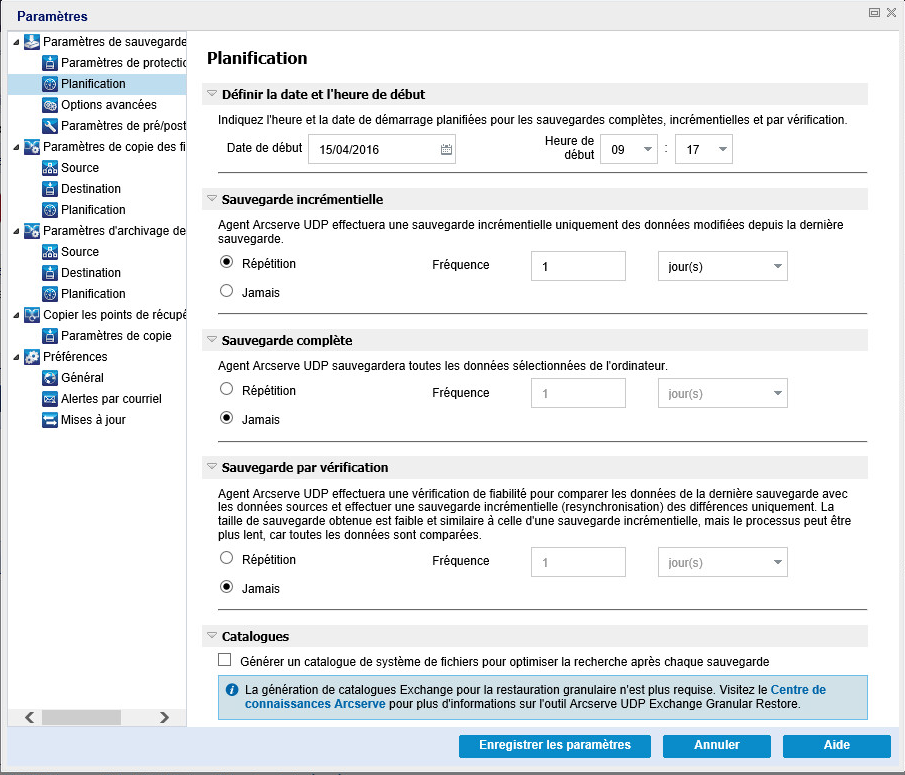Click the Paramètres de protection icon
The width and height of the screenshot is (905, 775).
point(50,63)
